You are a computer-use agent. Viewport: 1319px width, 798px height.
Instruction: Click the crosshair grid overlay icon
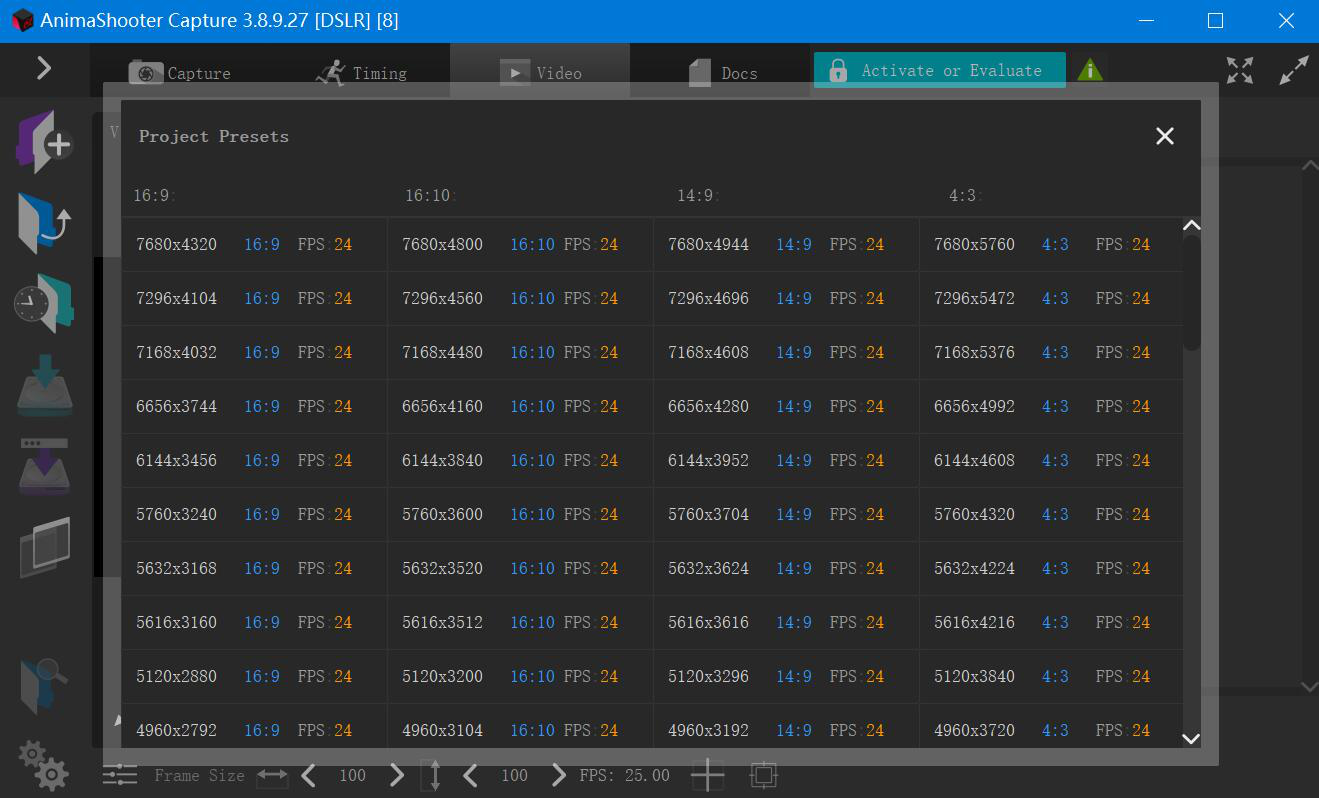pyautogui.click(x=708, y=775)
